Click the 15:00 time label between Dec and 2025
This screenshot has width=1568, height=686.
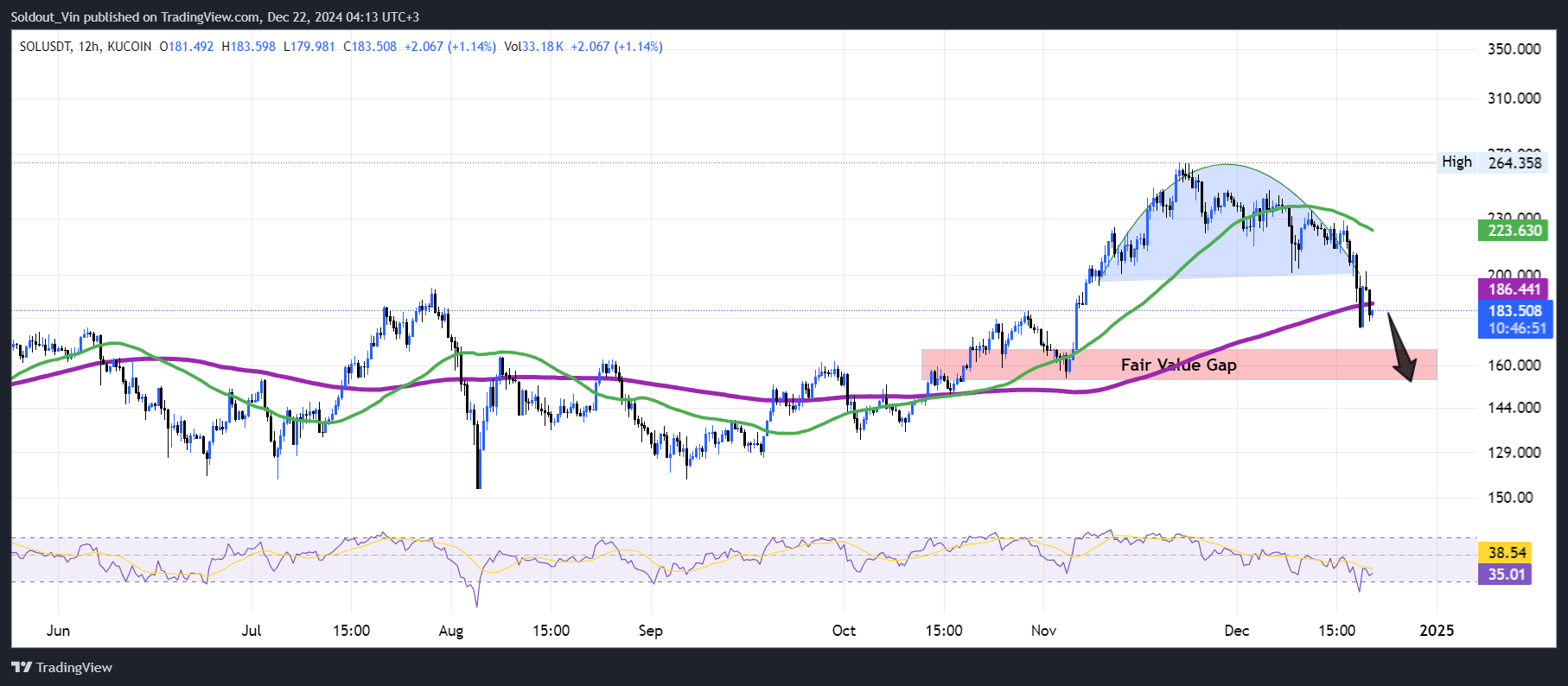coord(1336,630)
